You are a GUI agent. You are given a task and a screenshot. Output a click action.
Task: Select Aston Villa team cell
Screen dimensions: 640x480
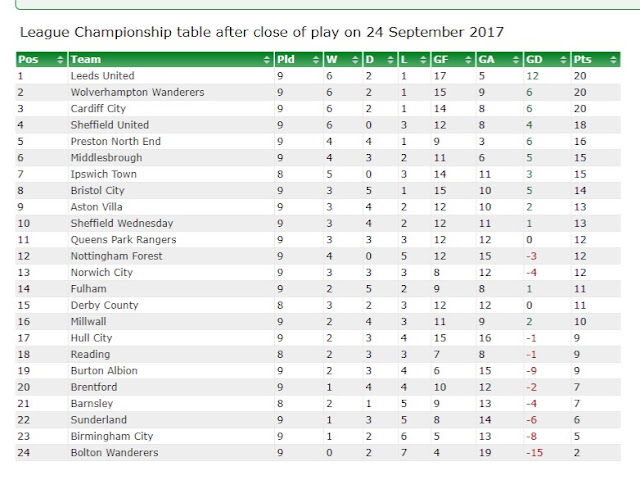pos(96,207)
